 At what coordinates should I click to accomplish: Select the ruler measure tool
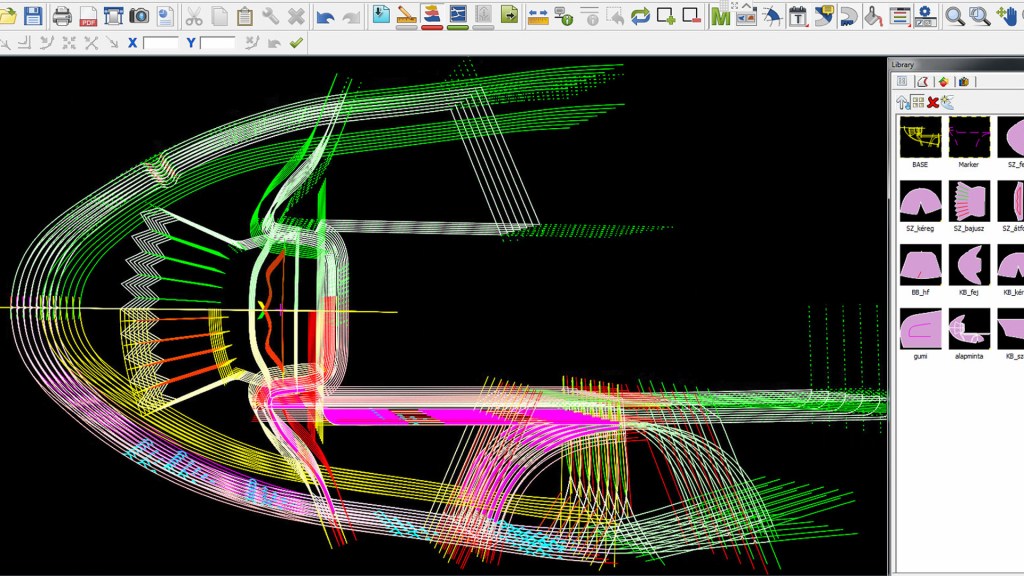pos(537,16)
